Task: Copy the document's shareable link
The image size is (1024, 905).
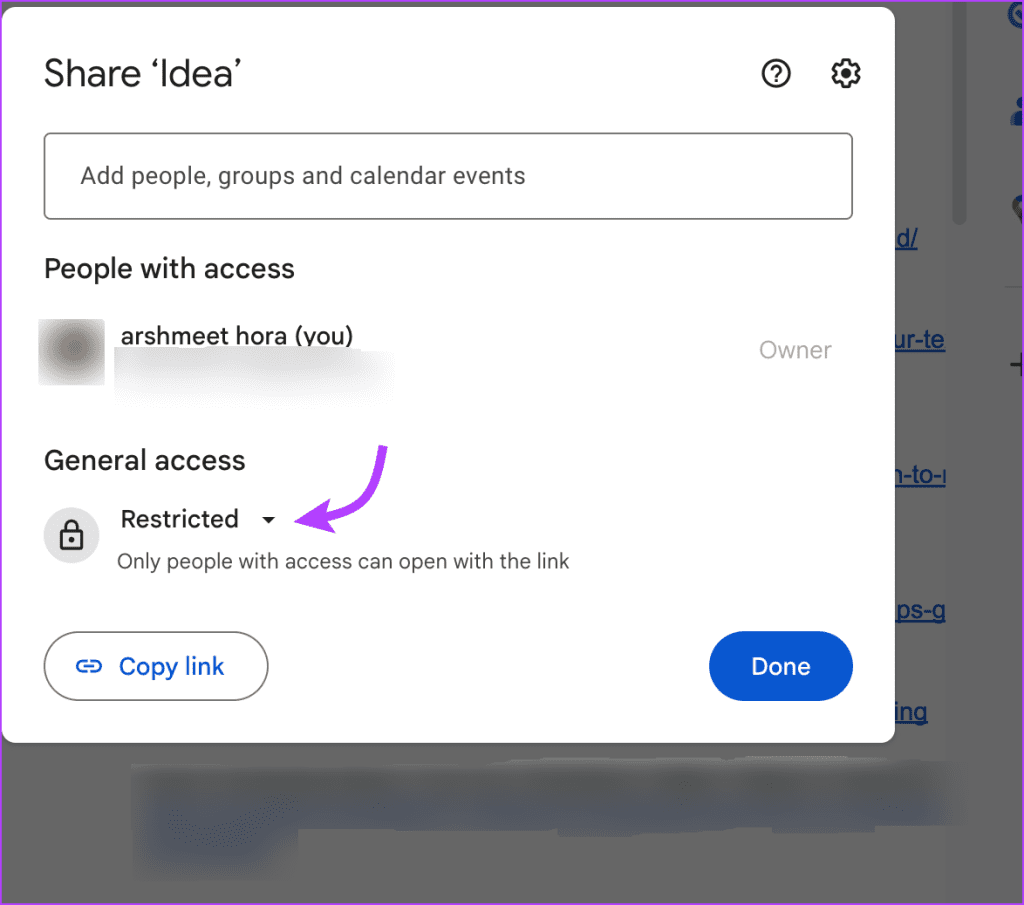Action: (156, 666)
